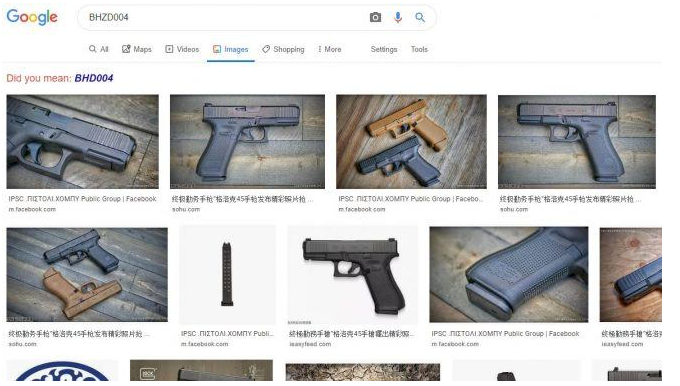
Task: Click the magnifier search button
Action: tap(420, 17)
